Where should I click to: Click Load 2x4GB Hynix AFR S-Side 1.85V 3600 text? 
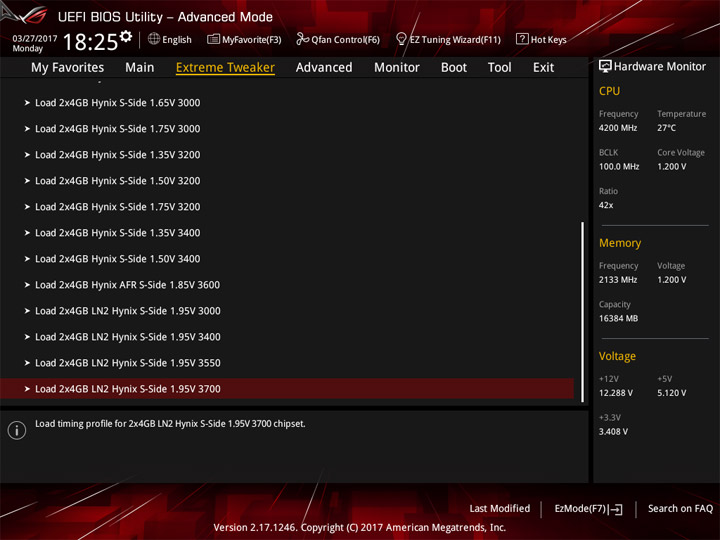tap(128, 285)
